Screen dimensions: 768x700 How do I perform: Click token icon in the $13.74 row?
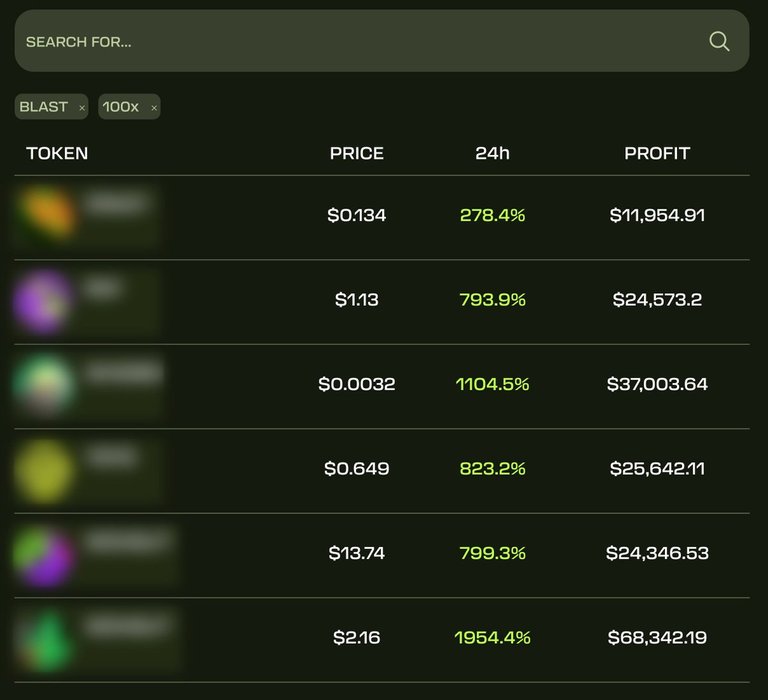(45, 553)
